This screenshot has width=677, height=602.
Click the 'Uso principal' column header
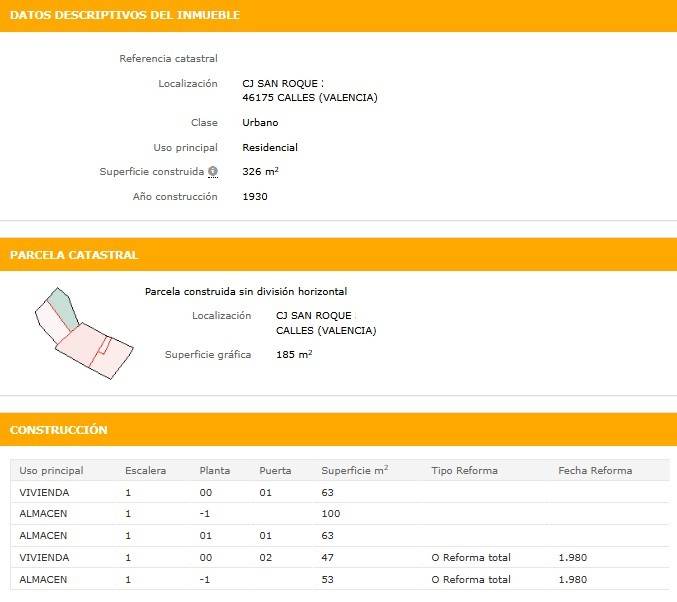[x=51, y=471]
